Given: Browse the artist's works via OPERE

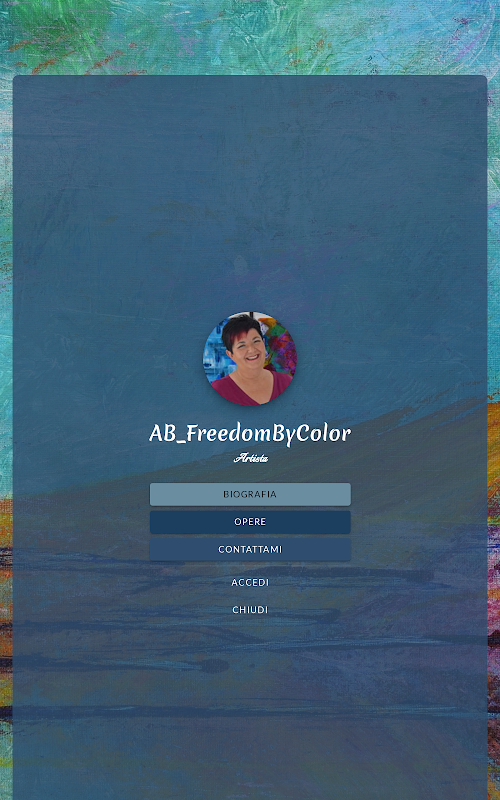Looking at the screenshot, I should 250,522.
